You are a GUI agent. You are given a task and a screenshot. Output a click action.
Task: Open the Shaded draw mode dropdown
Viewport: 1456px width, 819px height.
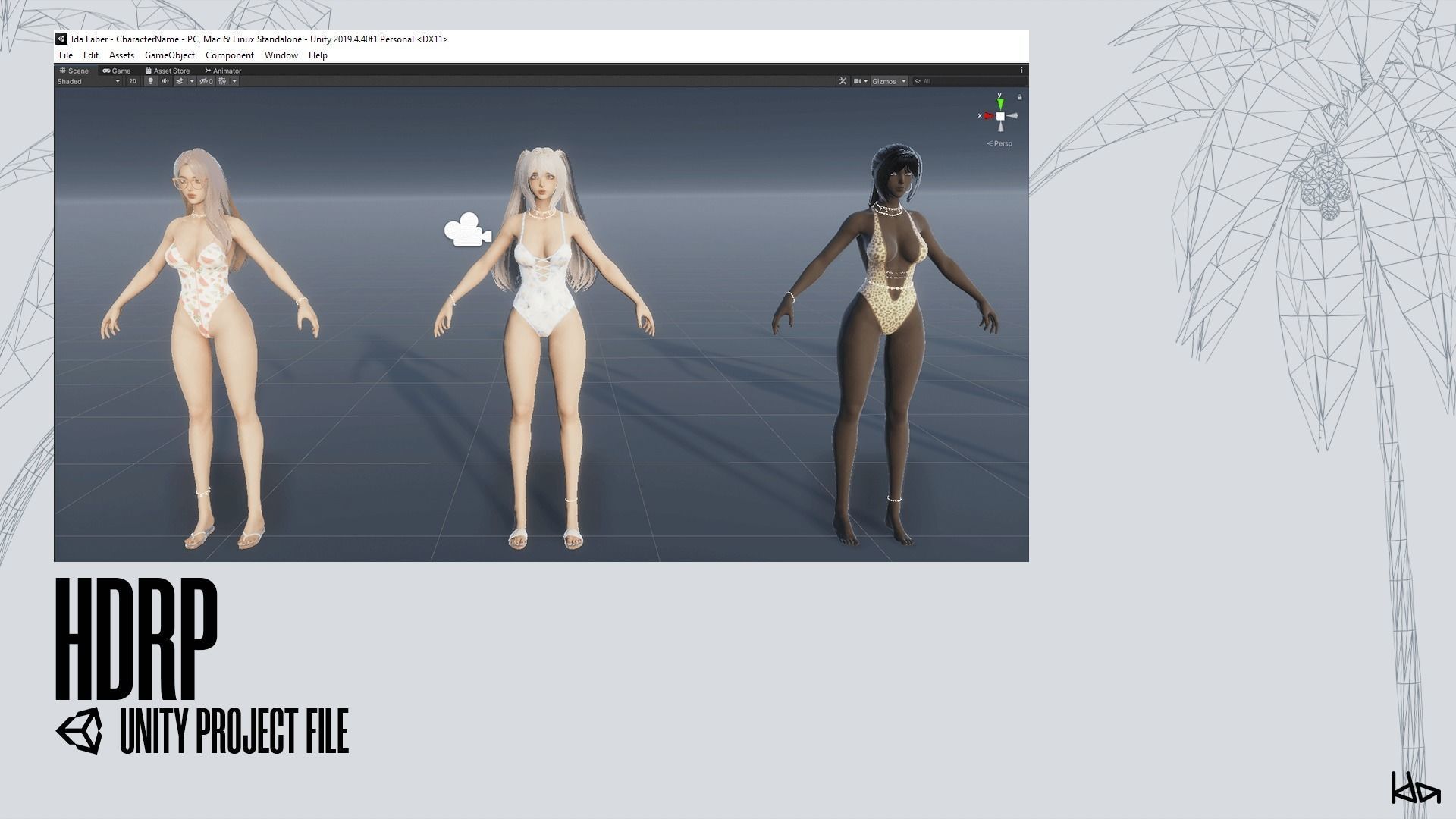(x=89, y=81)
